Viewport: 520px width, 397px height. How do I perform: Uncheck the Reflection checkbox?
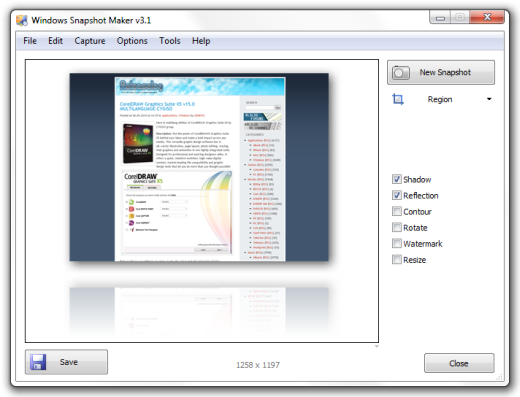click(x=397, y=195)
